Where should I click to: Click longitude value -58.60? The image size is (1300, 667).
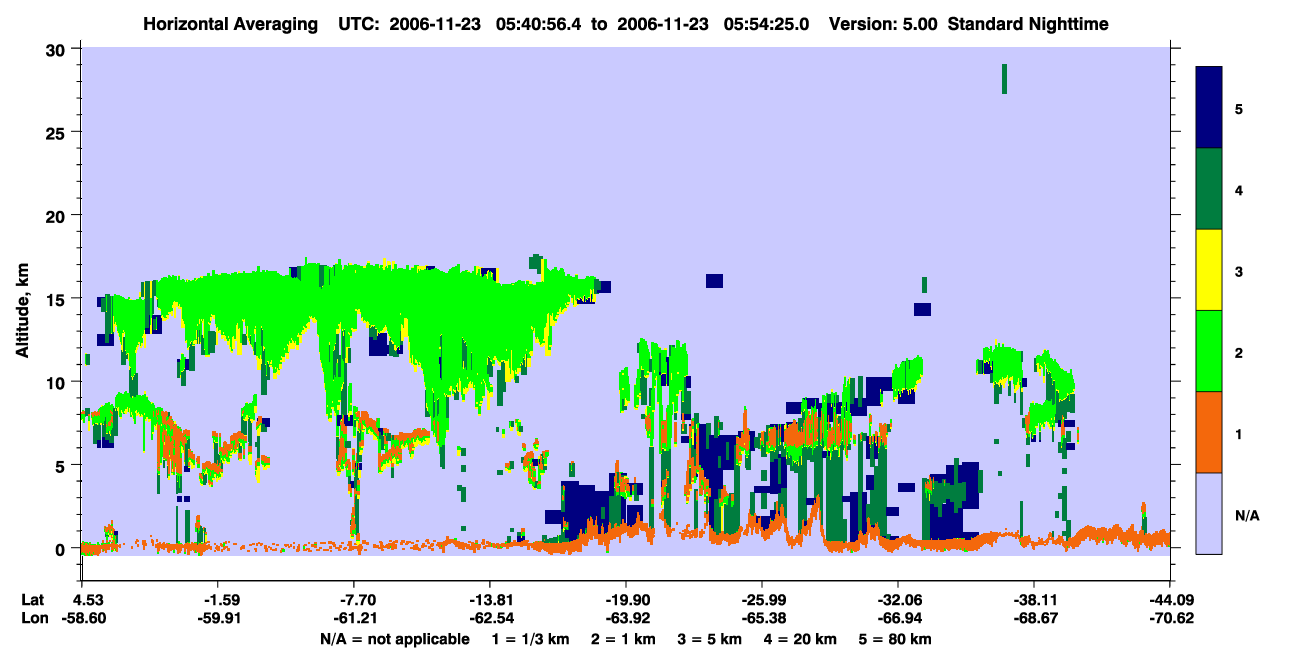click(x=82, y=618)
